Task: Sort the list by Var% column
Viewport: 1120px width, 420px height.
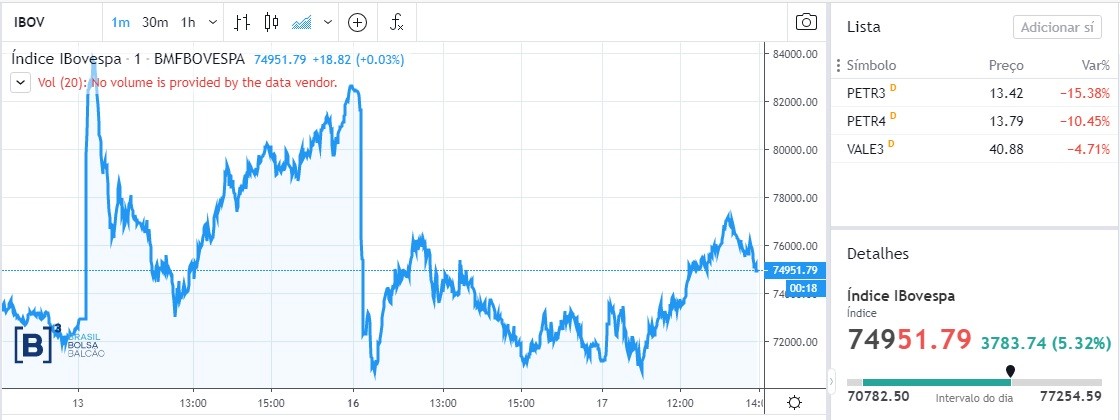Action: (x=1094, y=65)
